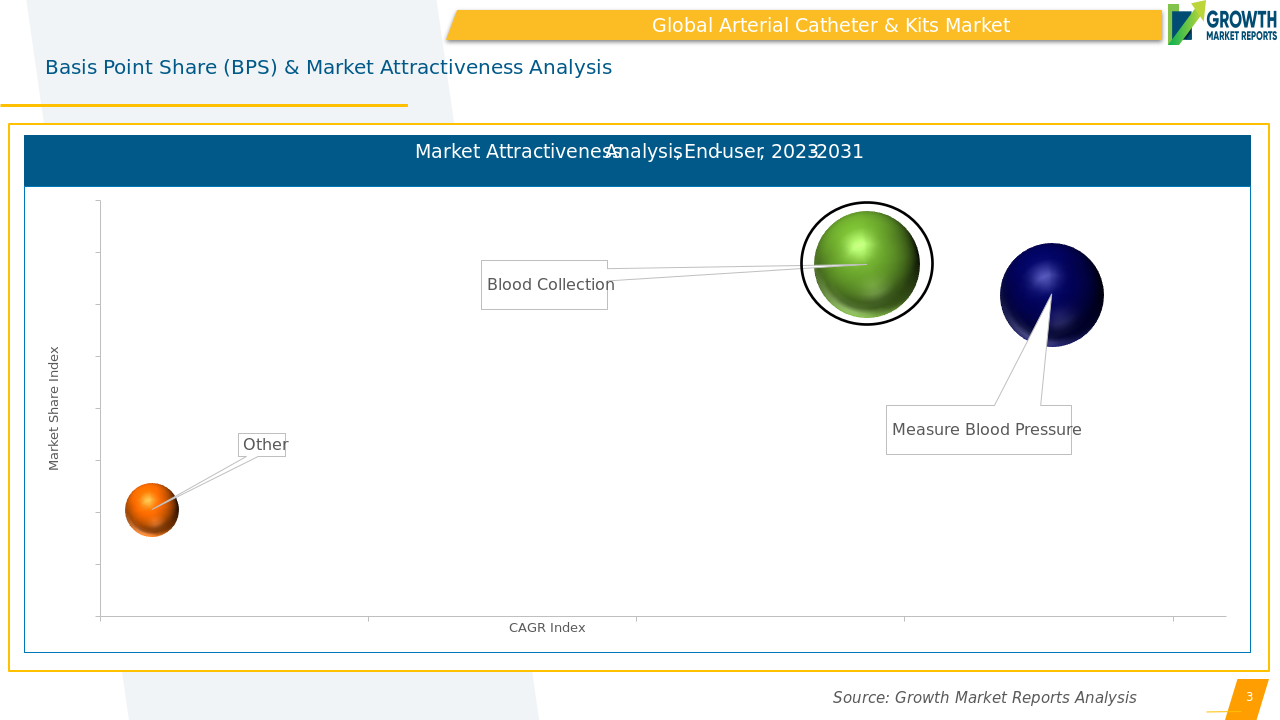Click the Basis Point Share heading text
1280x720 pixels.
click(x=328, y=68)
